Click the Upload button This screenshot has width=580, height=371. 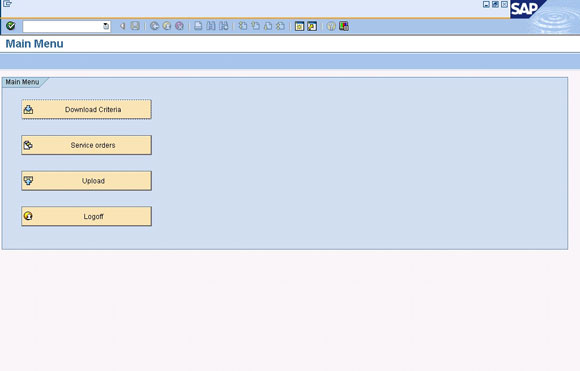pyautogui.click(x=87, y=181)
